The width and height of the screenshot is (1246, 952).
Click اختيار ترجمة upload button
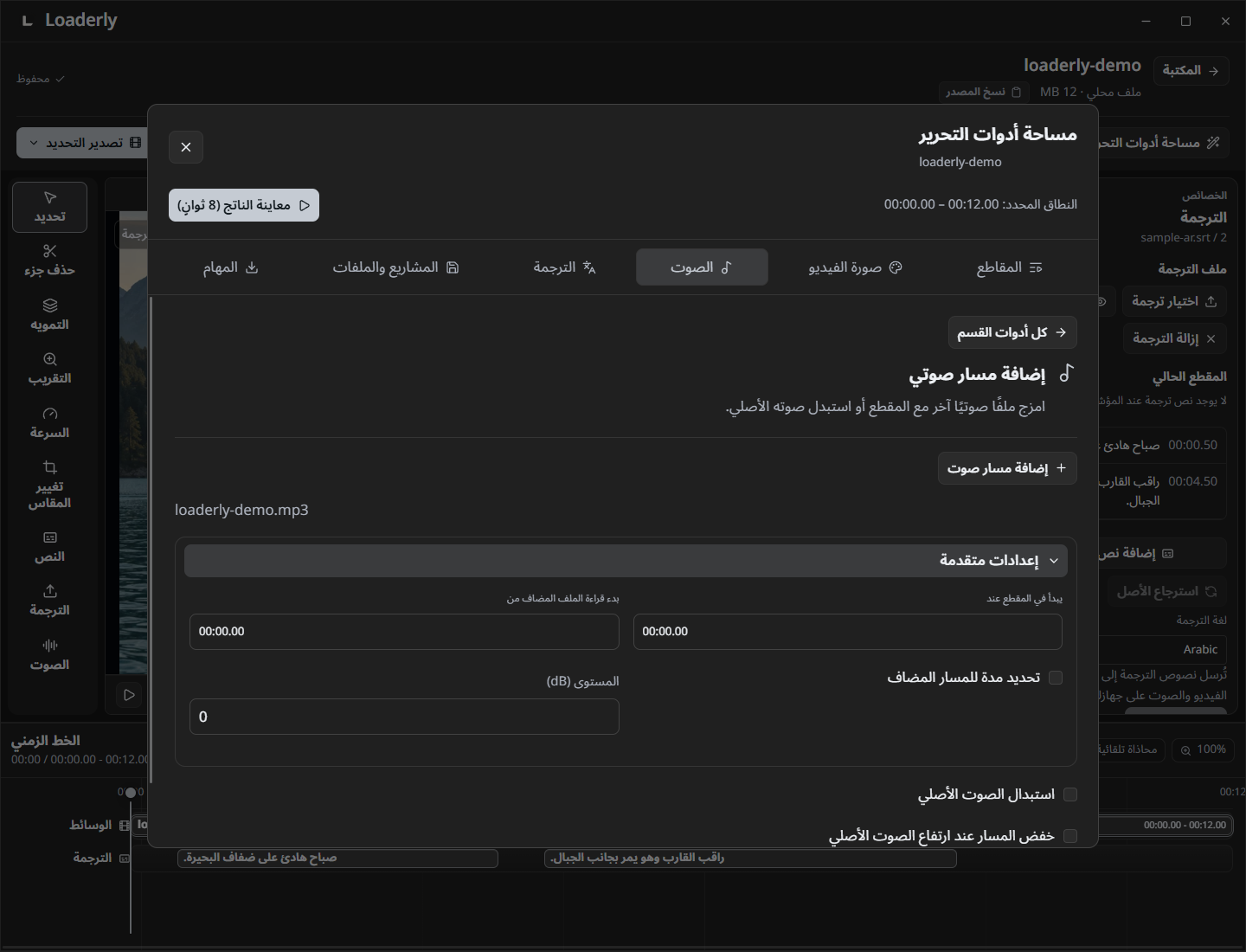pos(1174,301)
